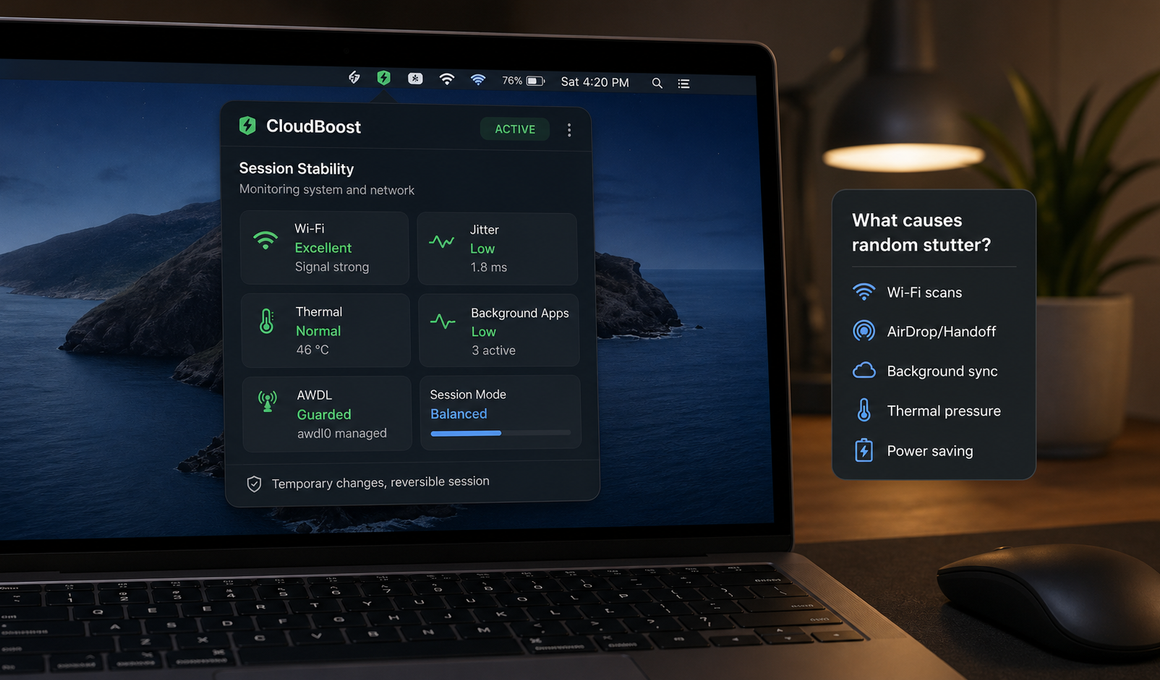Open the Bluetooth menu bar icon
The image size is (1160, 680).
pos(415,78)
